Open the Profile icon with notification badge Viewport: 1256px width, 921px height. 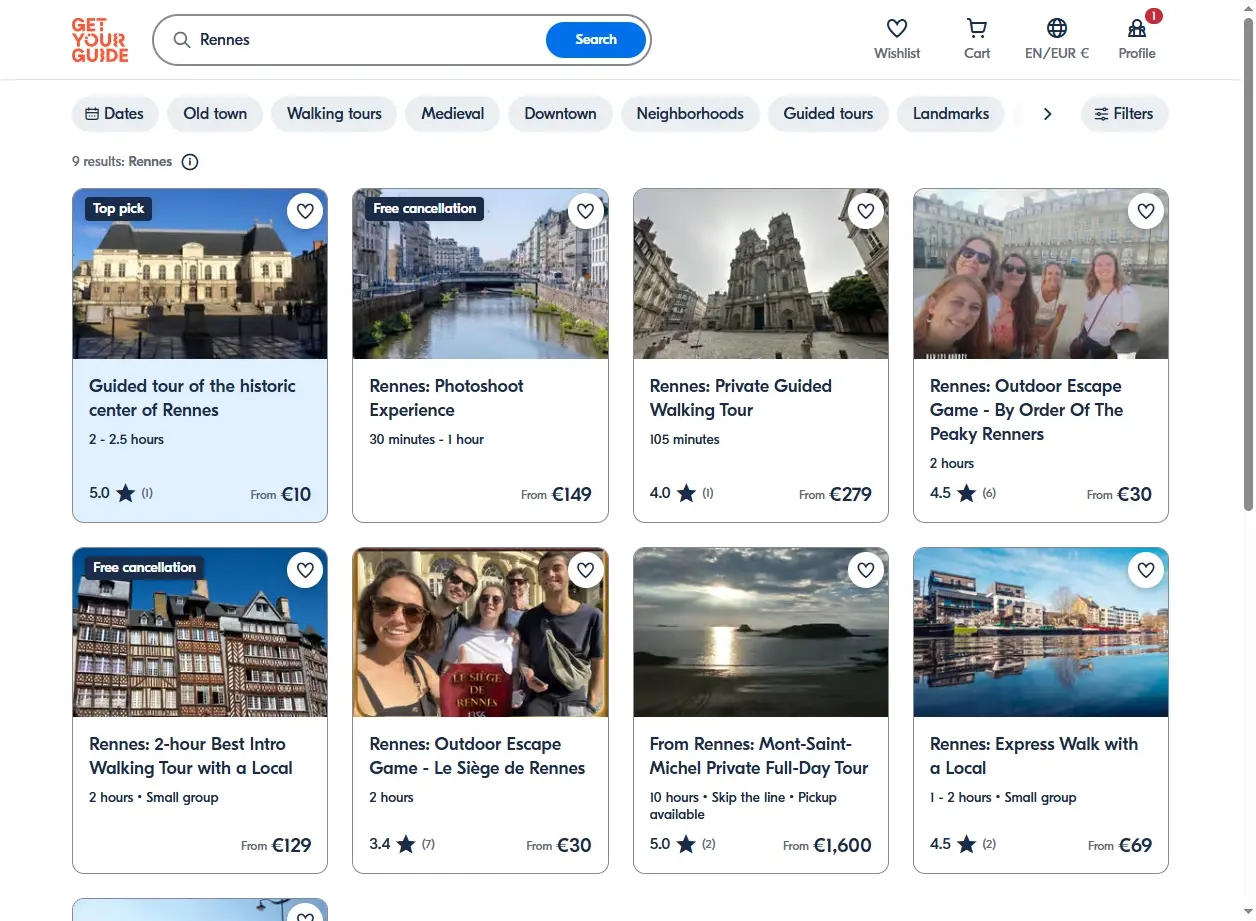(1137, 28)
